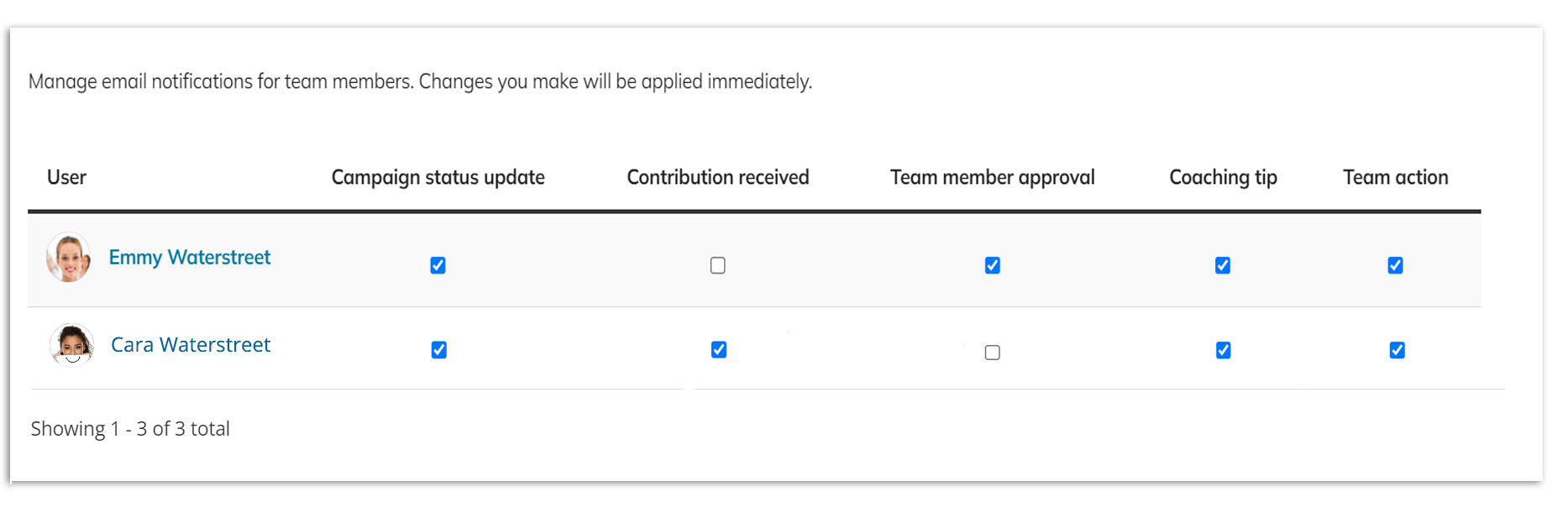
Task: Click the Contribution received column header
Action: [x=718, y=177]
